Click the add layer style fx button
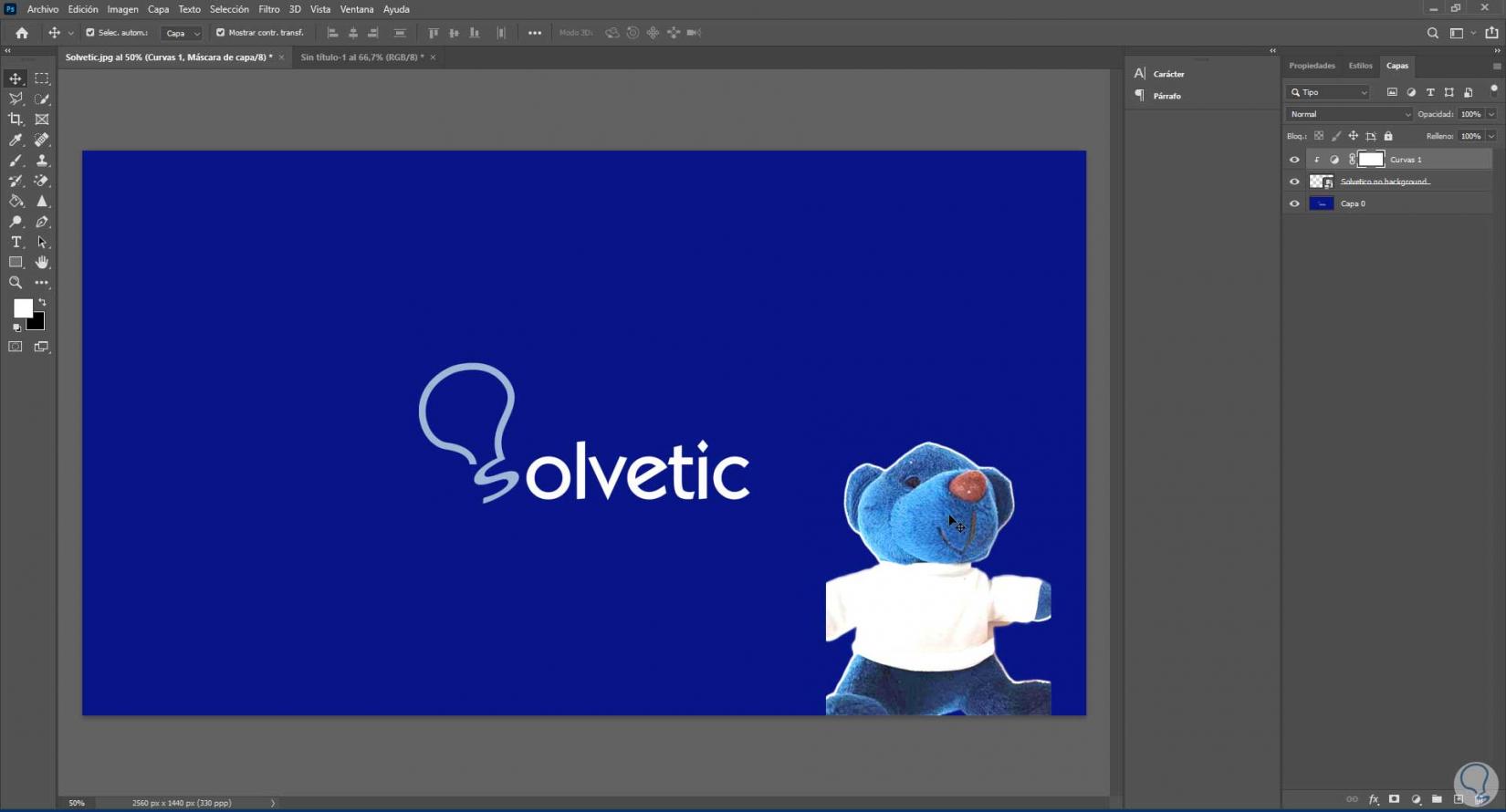 click(x=1373, y=799)
